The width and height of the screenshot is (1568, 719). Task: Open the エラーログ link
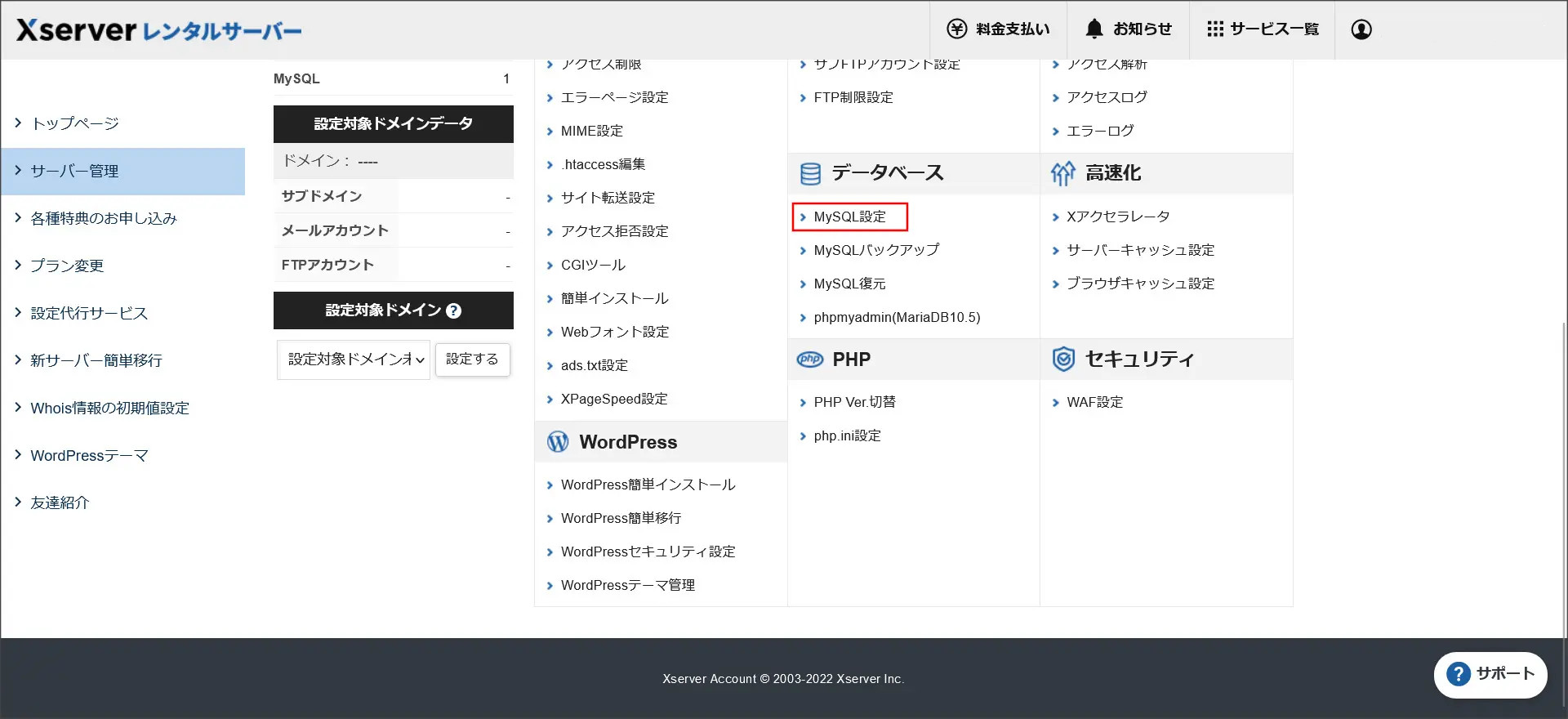point(1100,131)
